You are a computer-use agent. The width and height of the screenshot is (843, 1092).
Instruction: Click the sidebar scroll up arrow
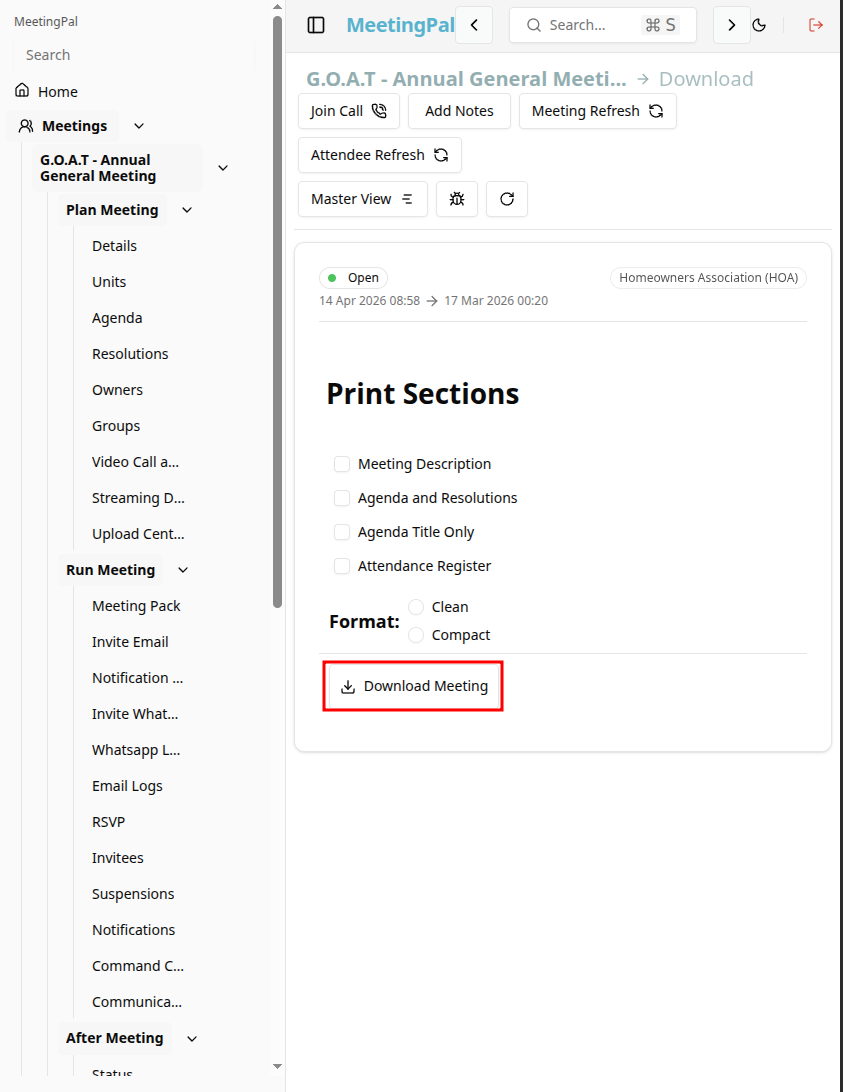[277, 6]
